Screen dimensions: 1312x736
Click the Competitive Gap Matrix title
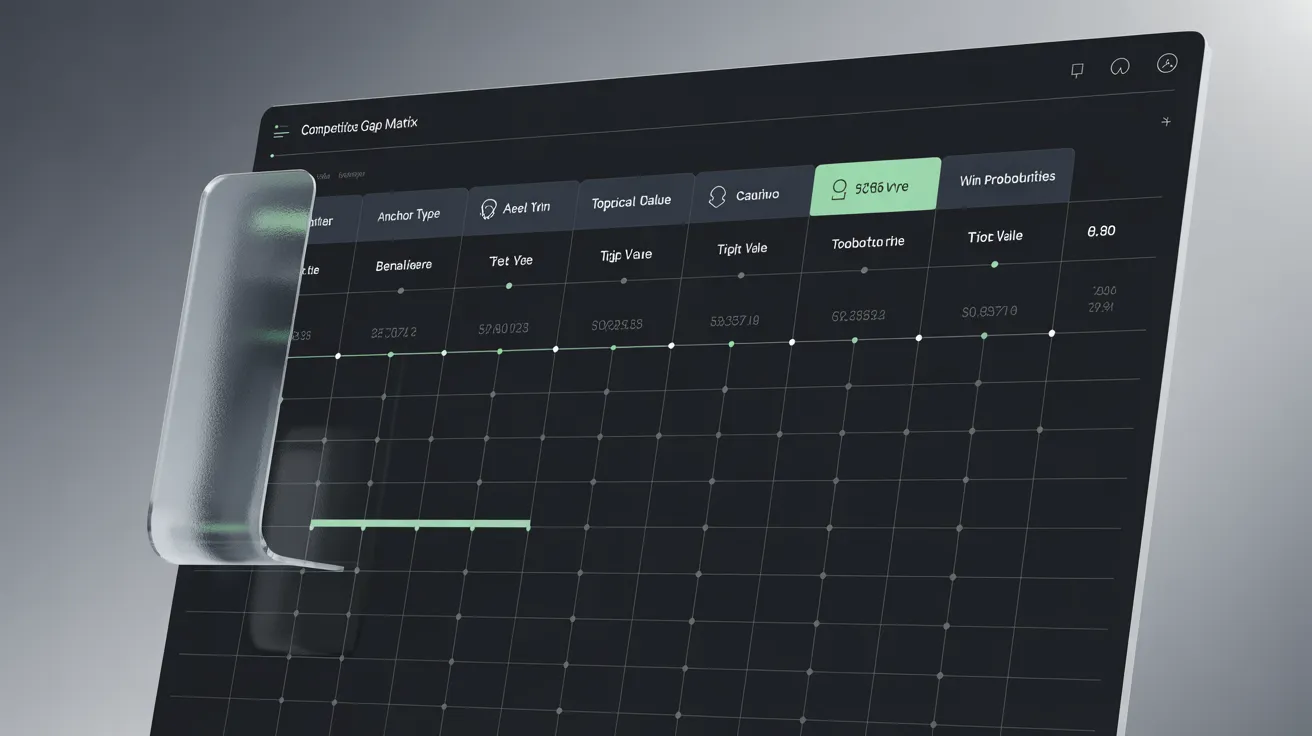click(359, 126)
